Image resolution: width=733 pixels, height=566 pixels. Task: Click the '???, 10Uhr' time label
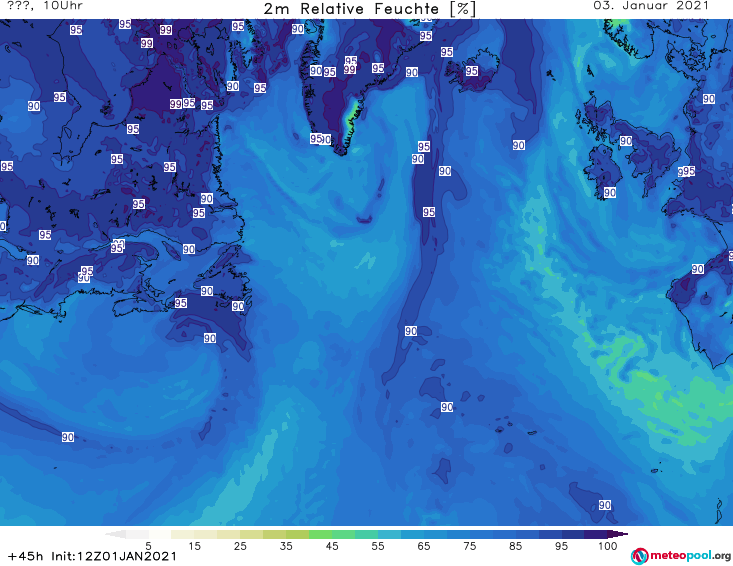pyautogui.click(x=45, y=6)
